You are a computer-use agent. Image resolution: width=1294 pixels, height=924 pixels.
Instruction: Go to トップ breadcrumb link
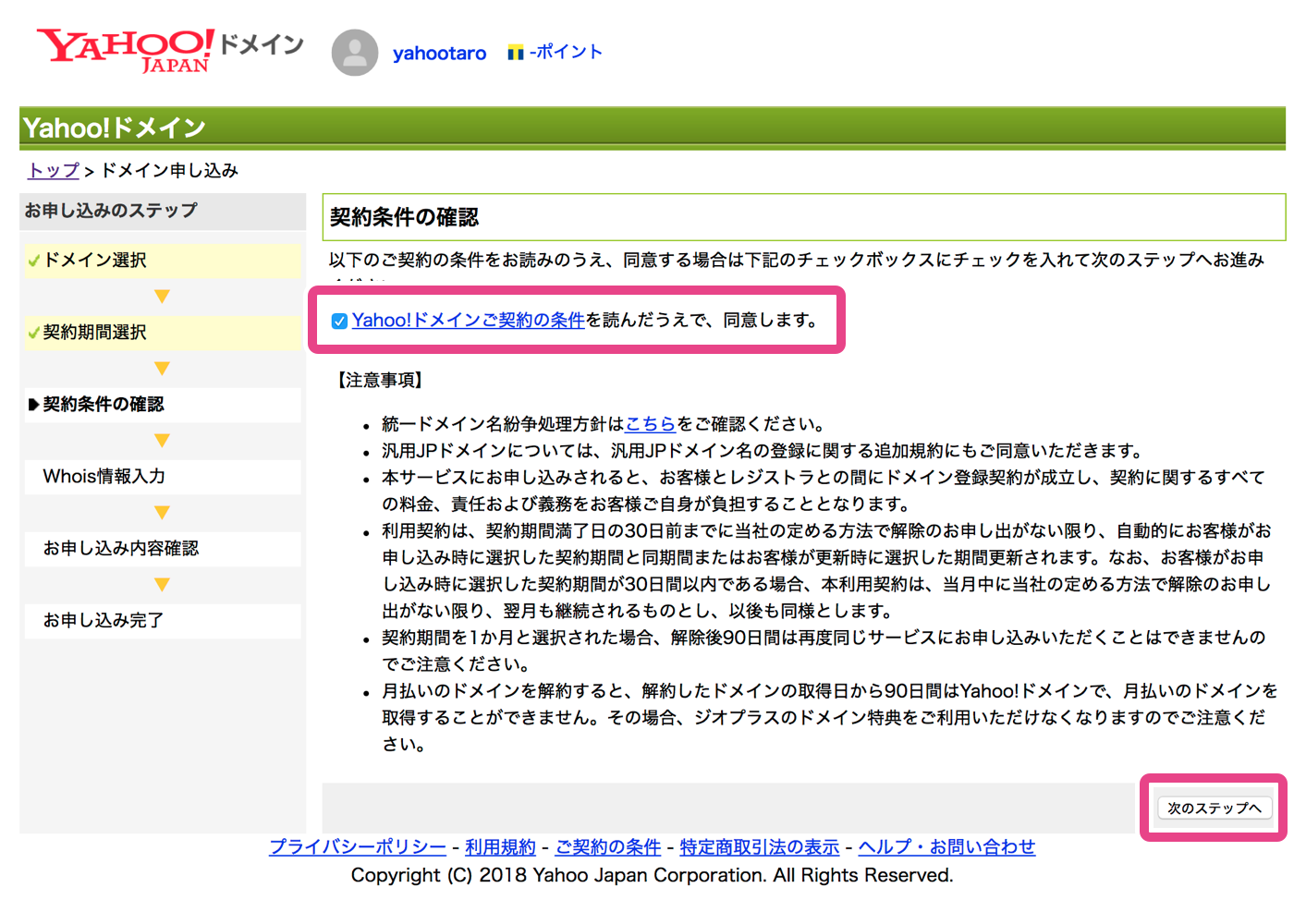coord(54,171)
